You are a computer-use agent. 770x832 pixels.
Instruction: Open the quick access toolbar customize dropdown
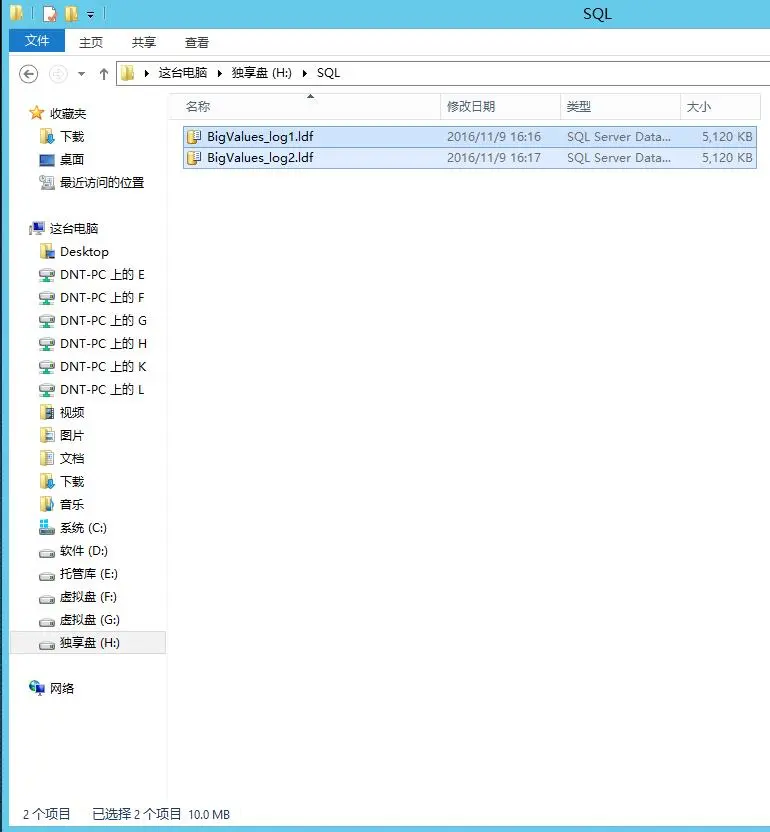91,15
